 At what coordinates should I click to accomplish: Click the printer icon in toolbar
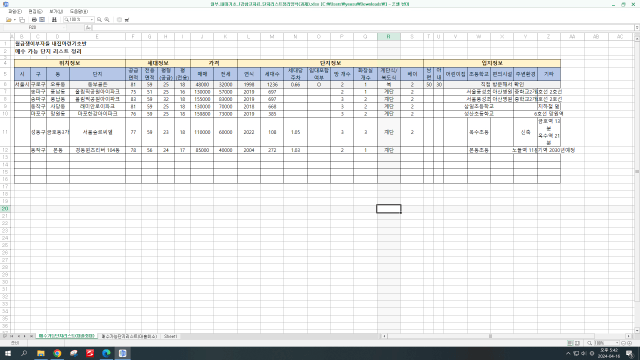tap(34, 20)
